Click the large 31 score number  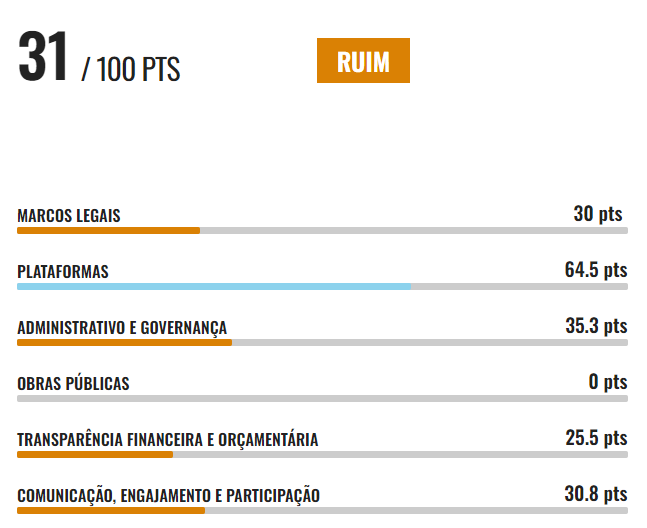(43, 59)
